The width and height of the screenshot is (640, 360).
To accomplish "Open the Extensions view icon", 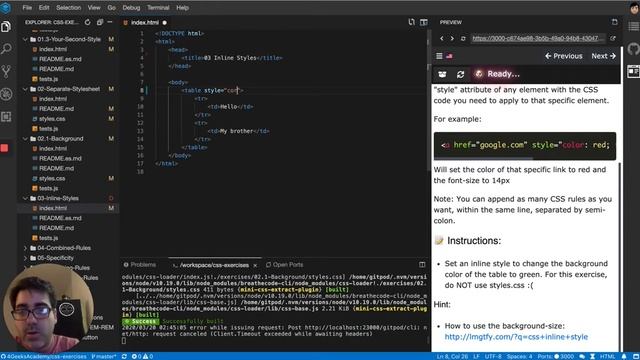I will click(6, 117).
